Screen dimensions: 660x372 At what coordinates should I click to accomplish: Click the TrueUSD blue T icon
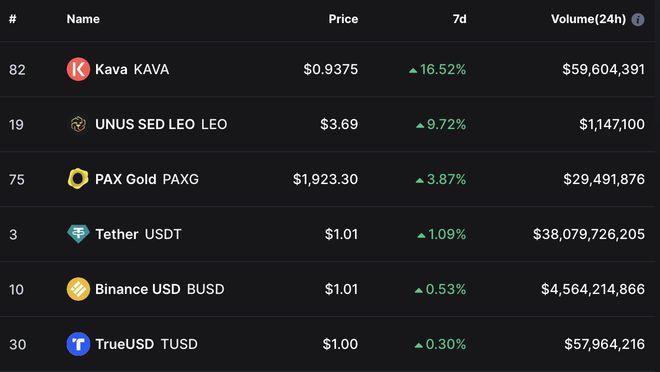pos(78,344)
